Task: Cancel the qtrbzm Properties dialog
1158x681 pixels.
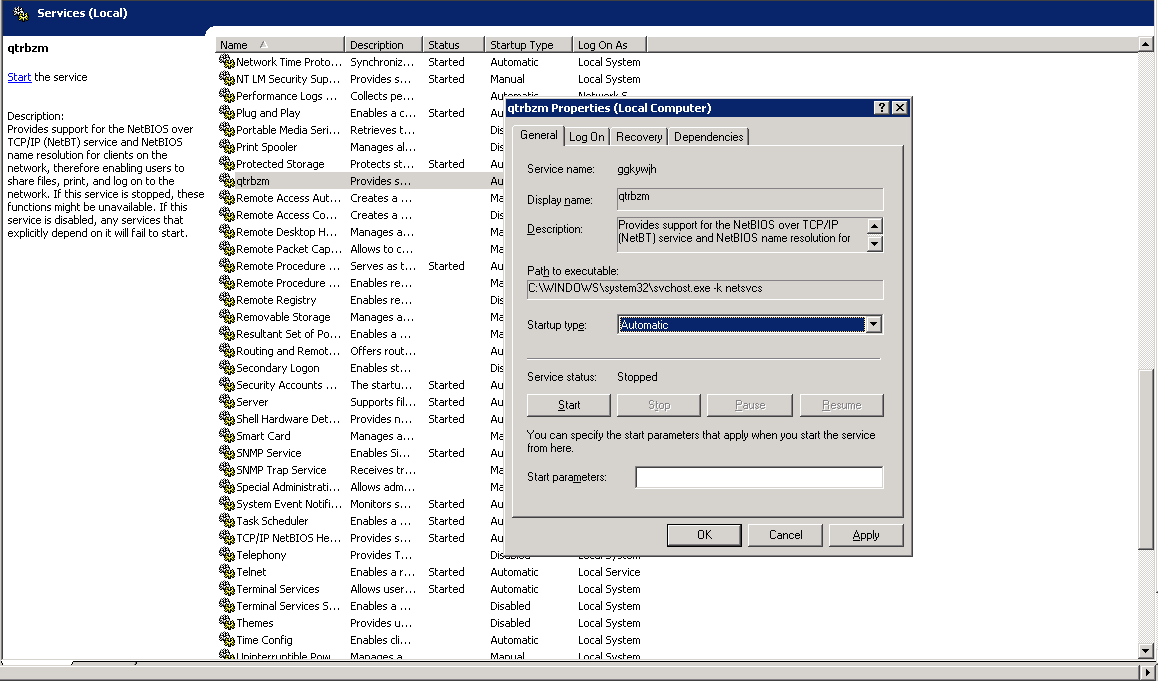Action: [785, 535]
